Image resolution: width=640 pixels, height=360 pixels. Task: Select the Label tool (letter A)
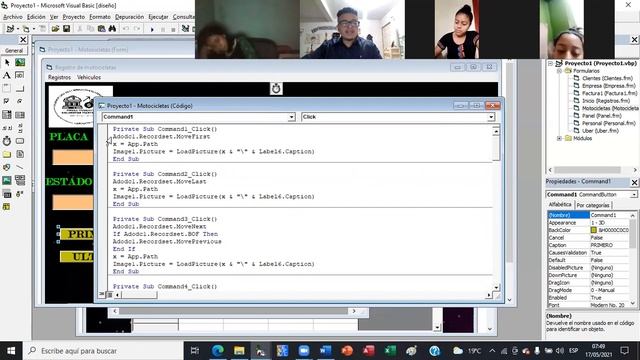point(7,76)
